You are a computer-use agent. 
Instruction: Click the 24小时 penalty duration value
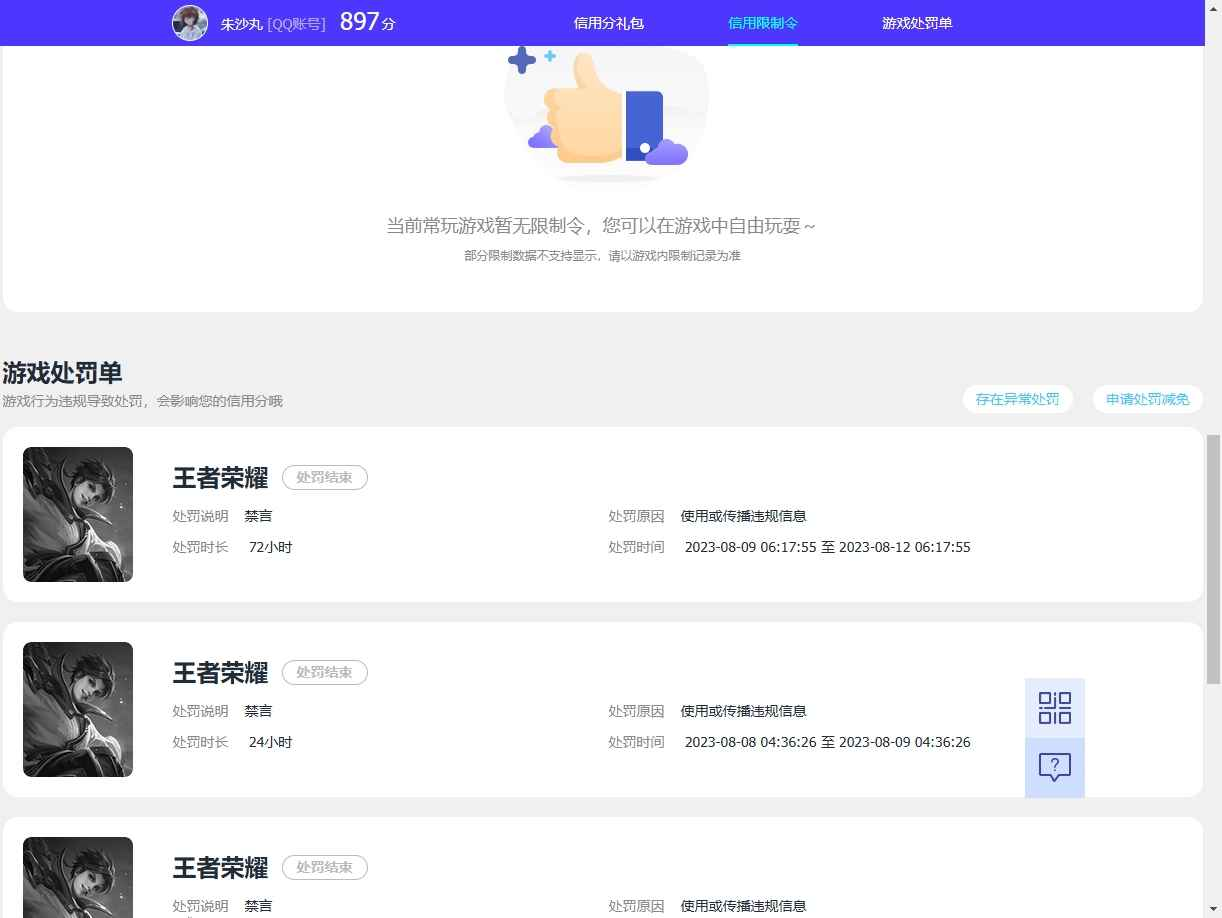(270, 743)
